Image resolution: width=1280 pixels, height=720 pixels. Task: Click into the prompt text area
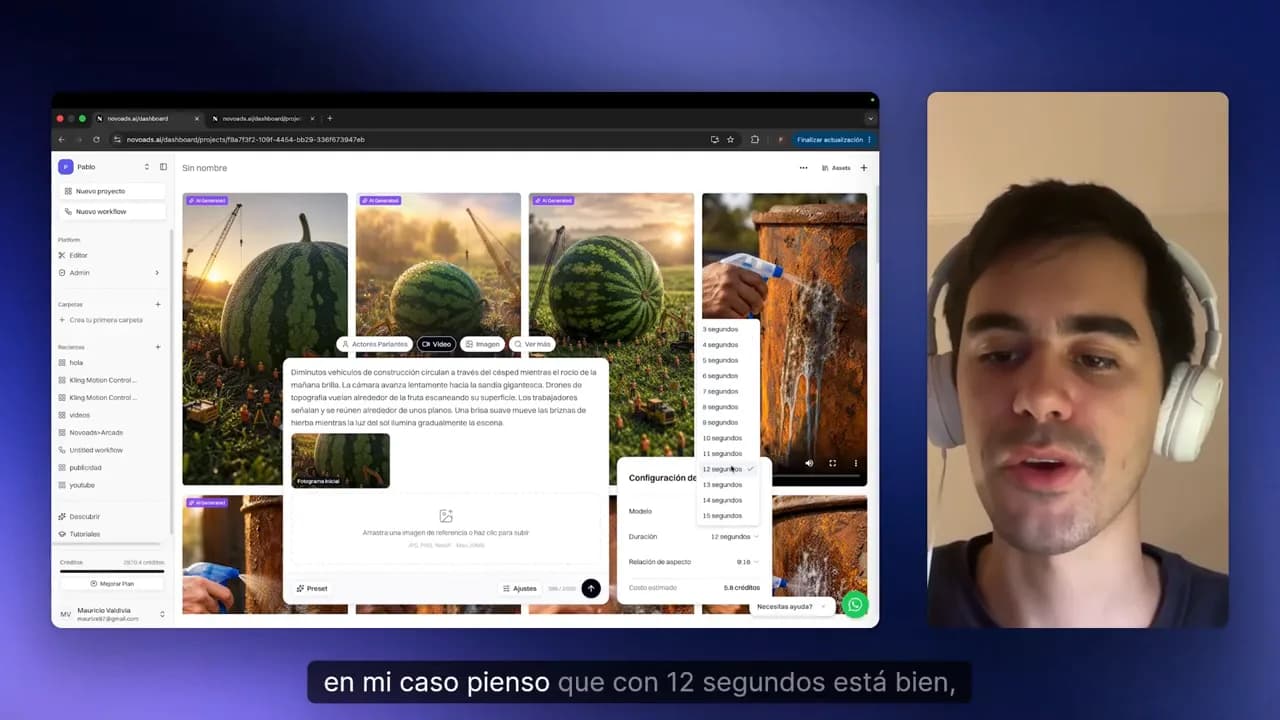(446, 397)
